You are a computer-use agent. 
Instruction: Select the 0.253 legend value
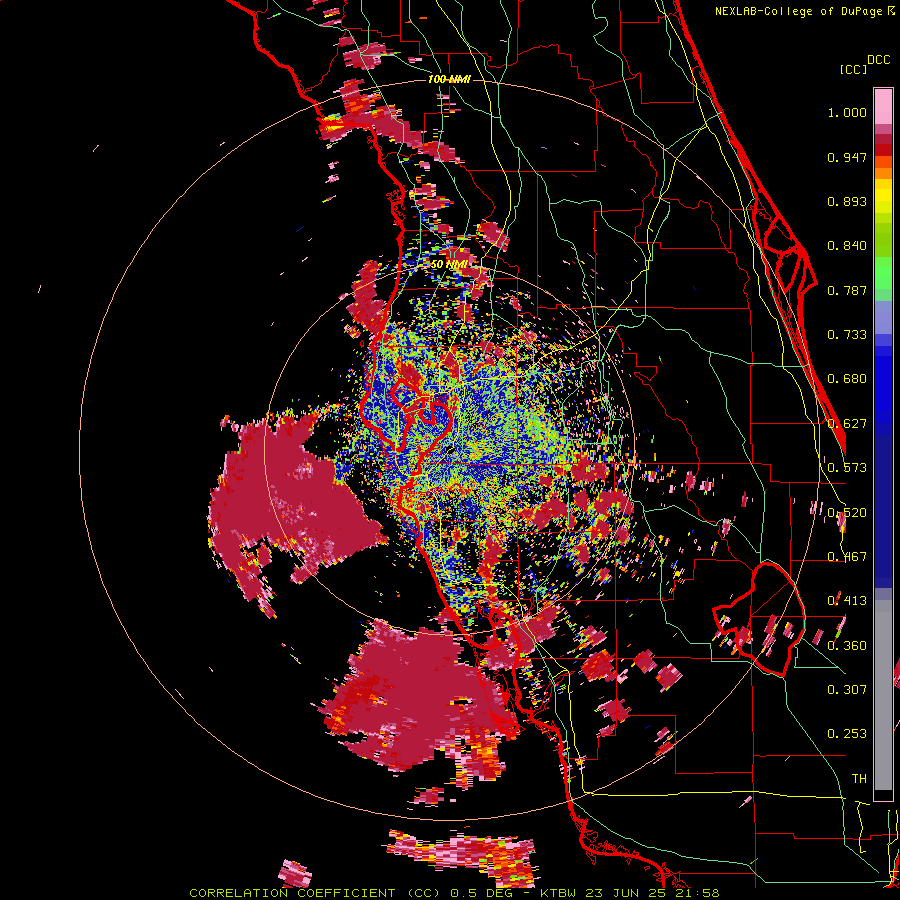pos(847,734)
